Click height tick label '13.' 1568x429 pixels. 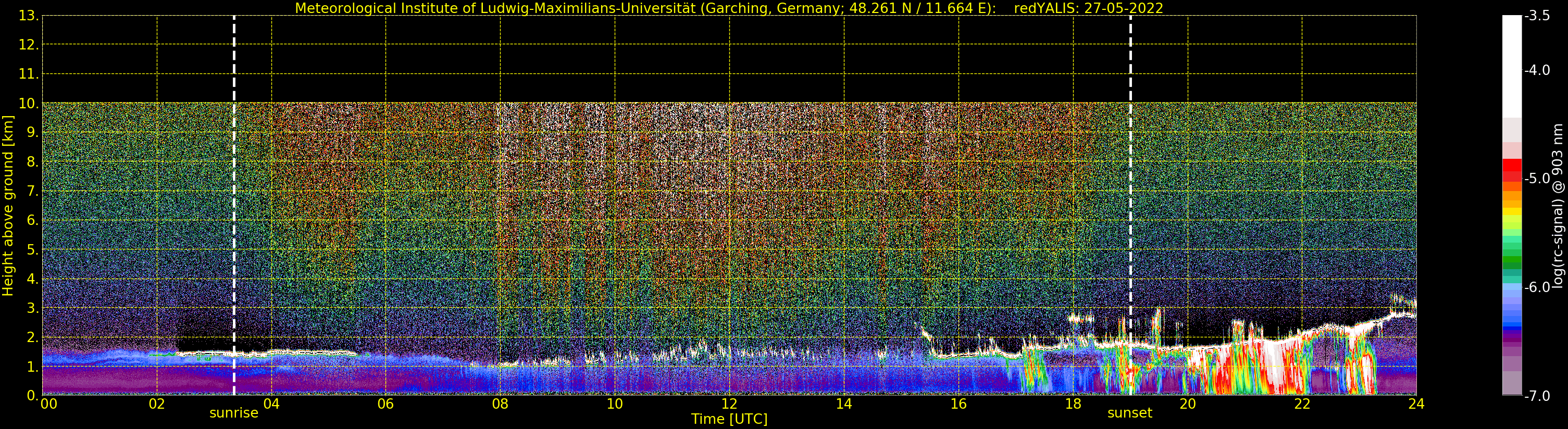(x=29, y=16)
